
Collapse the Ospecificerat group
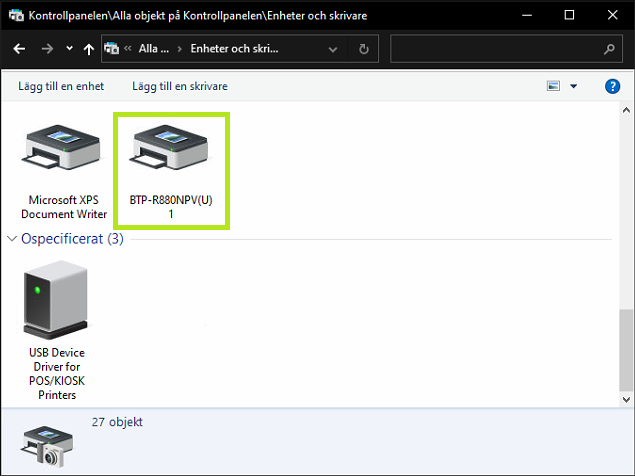coord(13,239)
